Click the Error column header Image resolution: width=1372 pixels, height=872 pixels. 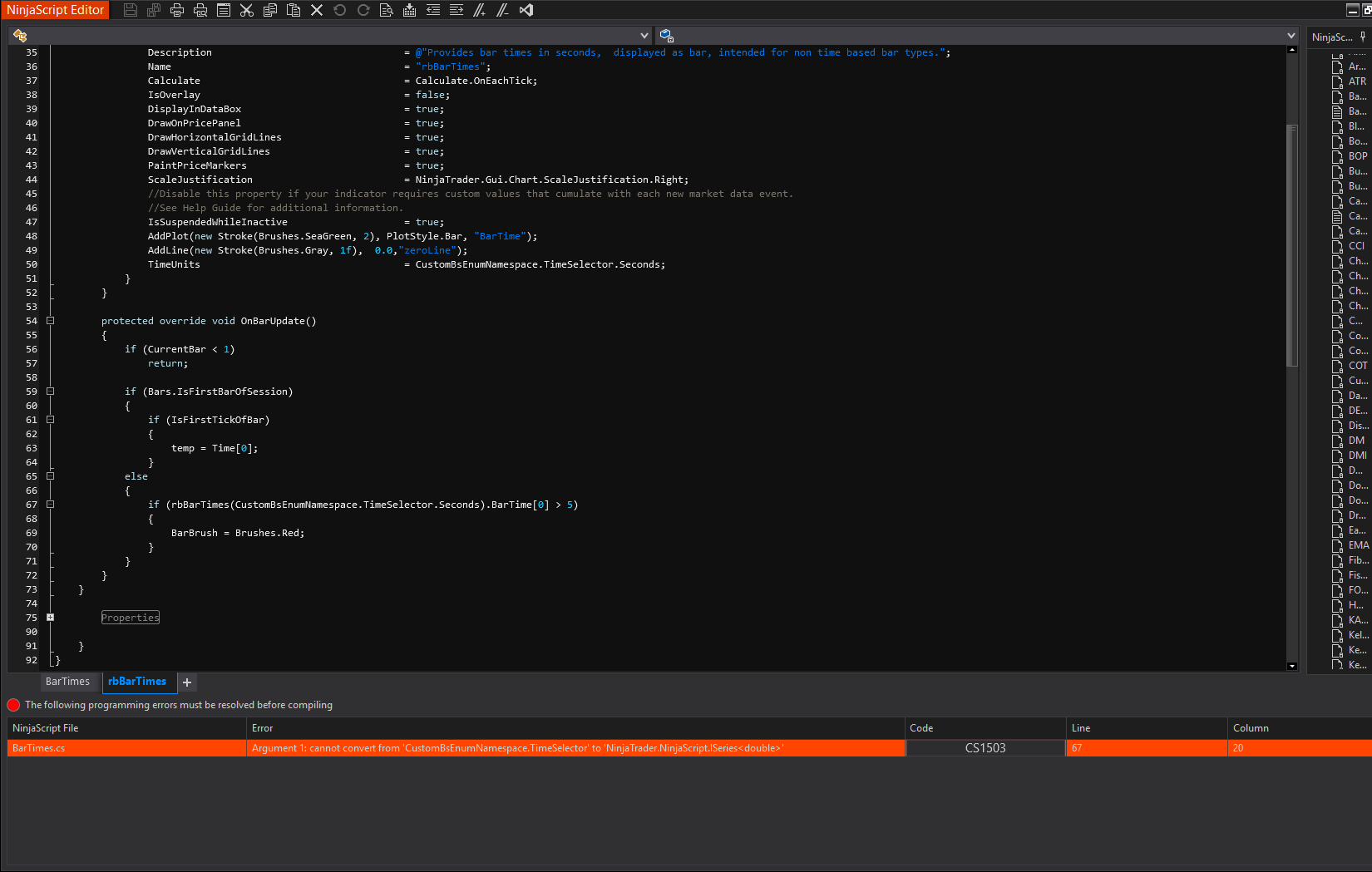tap(575, 728)
